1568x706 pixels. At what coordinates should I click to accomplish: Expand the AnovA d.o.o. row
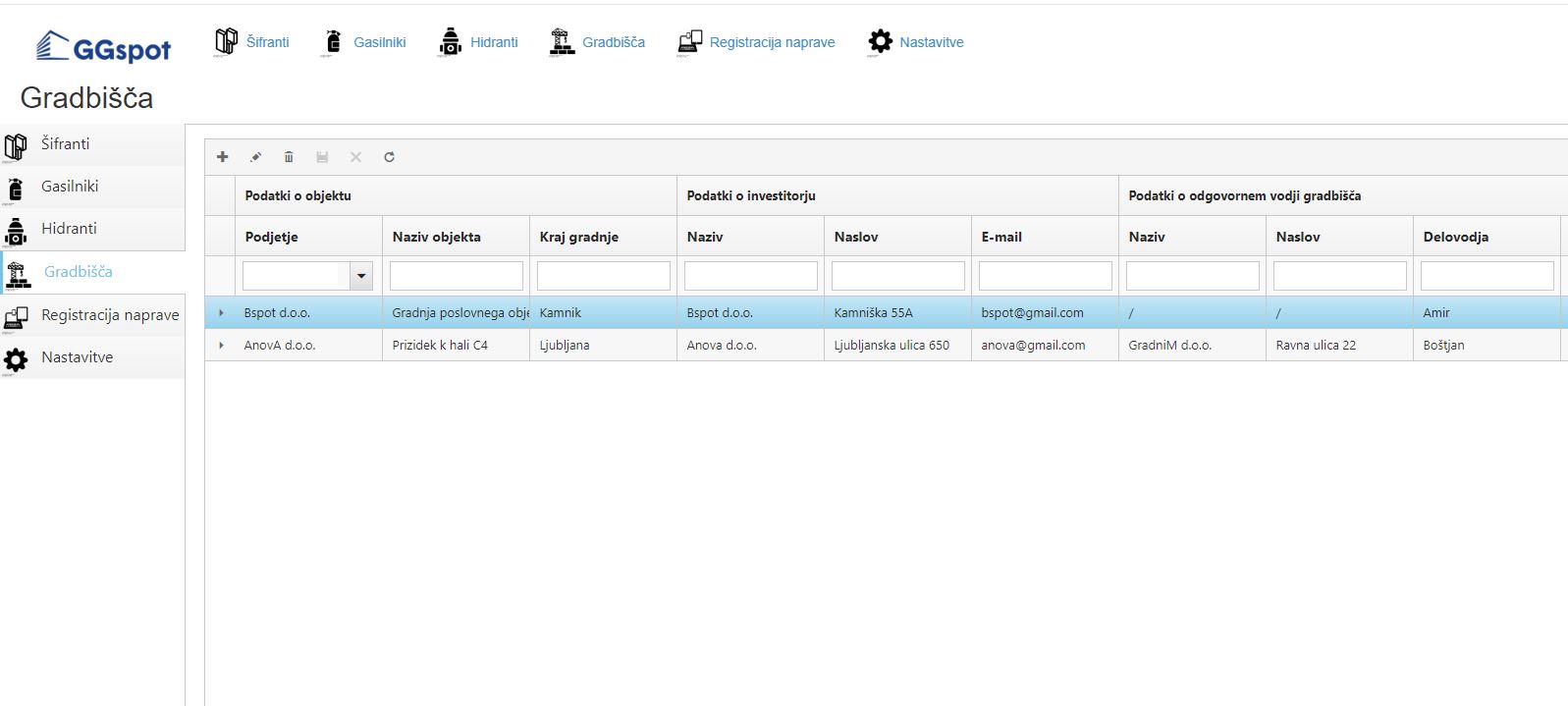221,346
